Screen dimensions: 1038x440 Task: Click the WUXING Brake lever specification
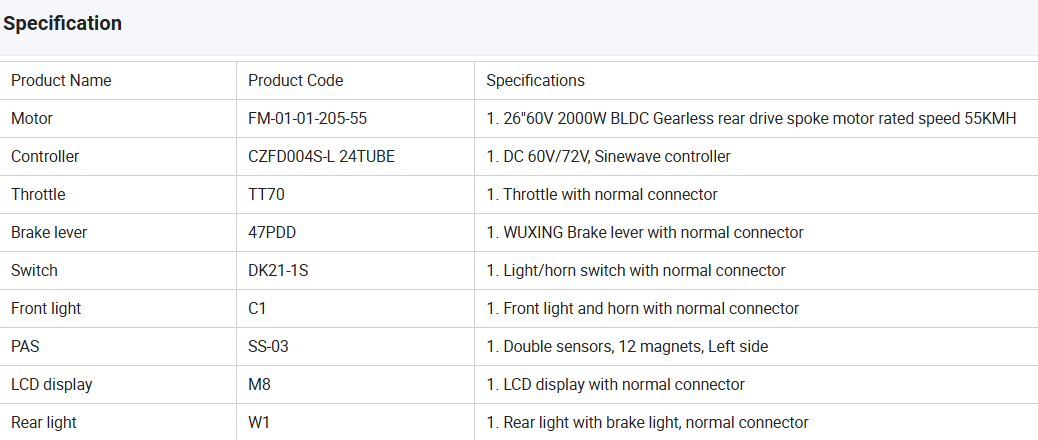tap(644, 233)
